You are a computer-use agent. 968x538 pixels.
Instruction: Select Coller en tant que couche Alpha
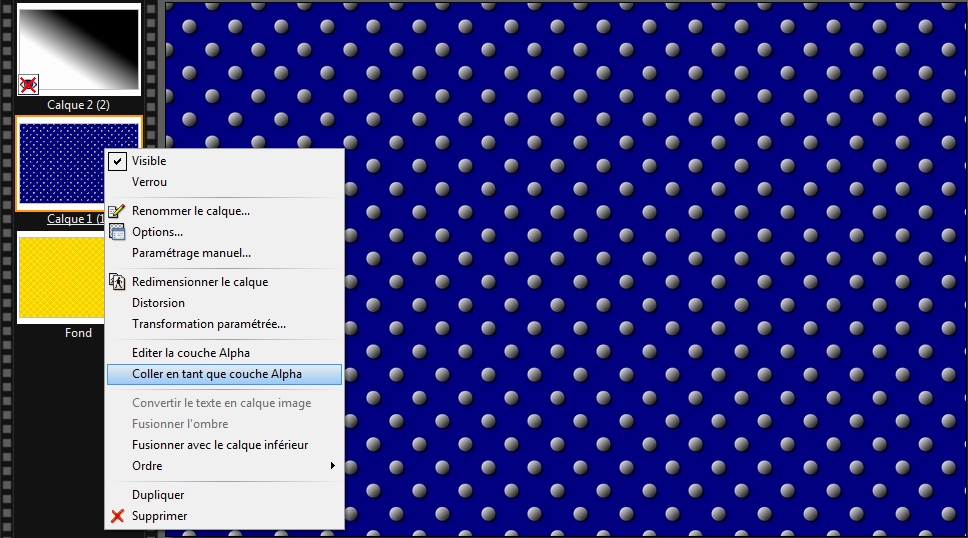(224, 374)
